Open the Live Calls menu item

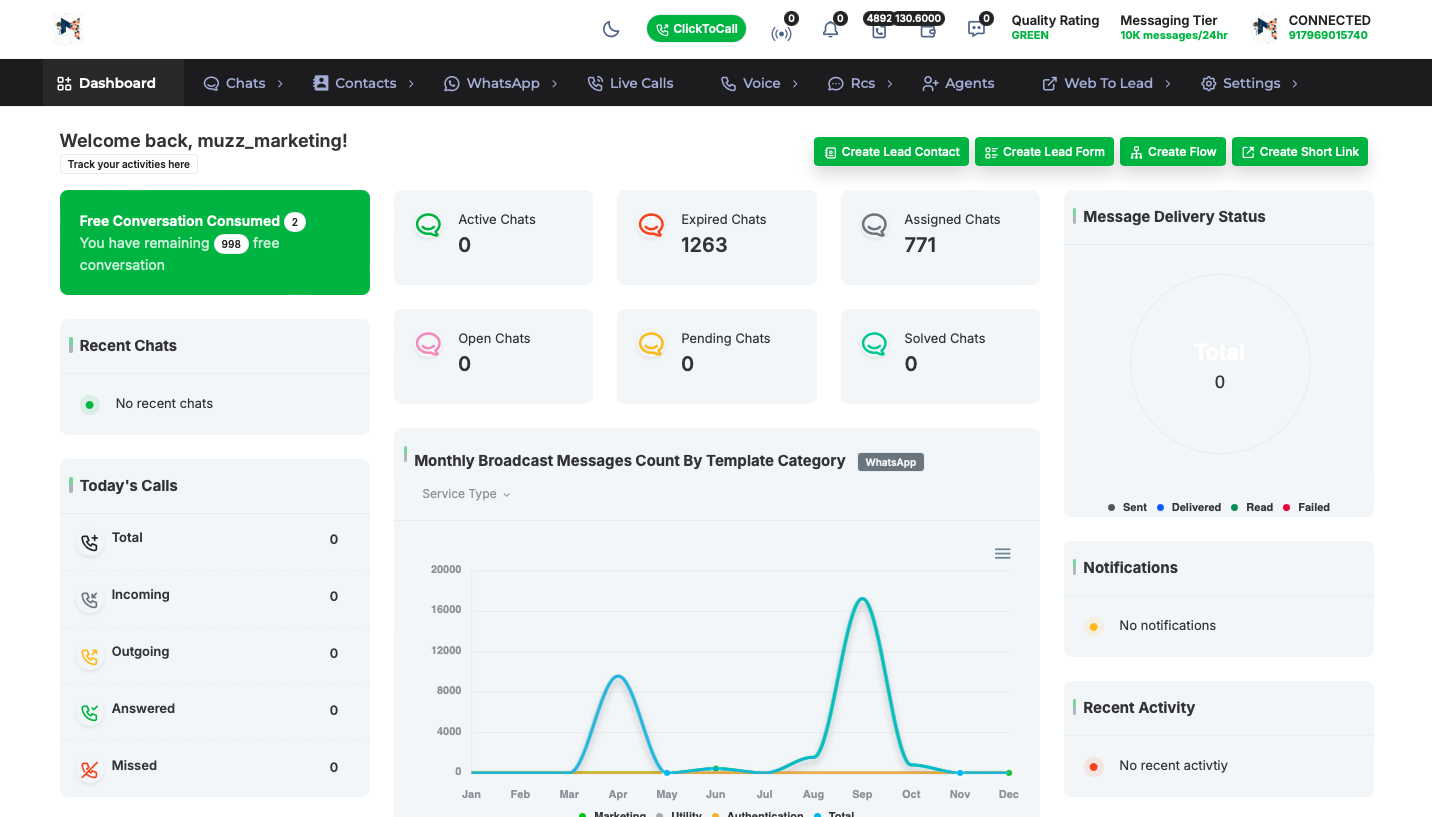coord(631,83)
